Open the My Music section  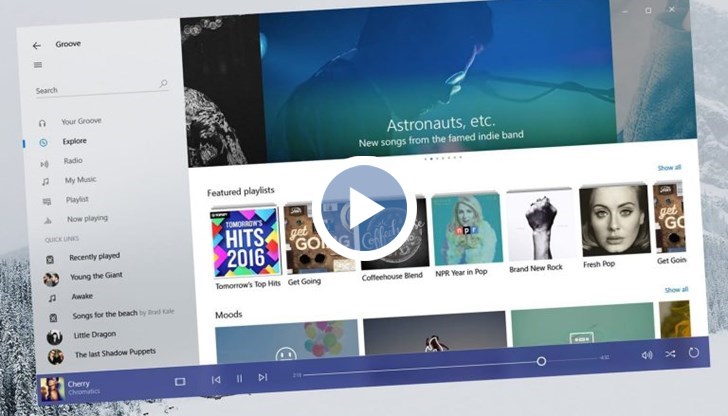80,180
